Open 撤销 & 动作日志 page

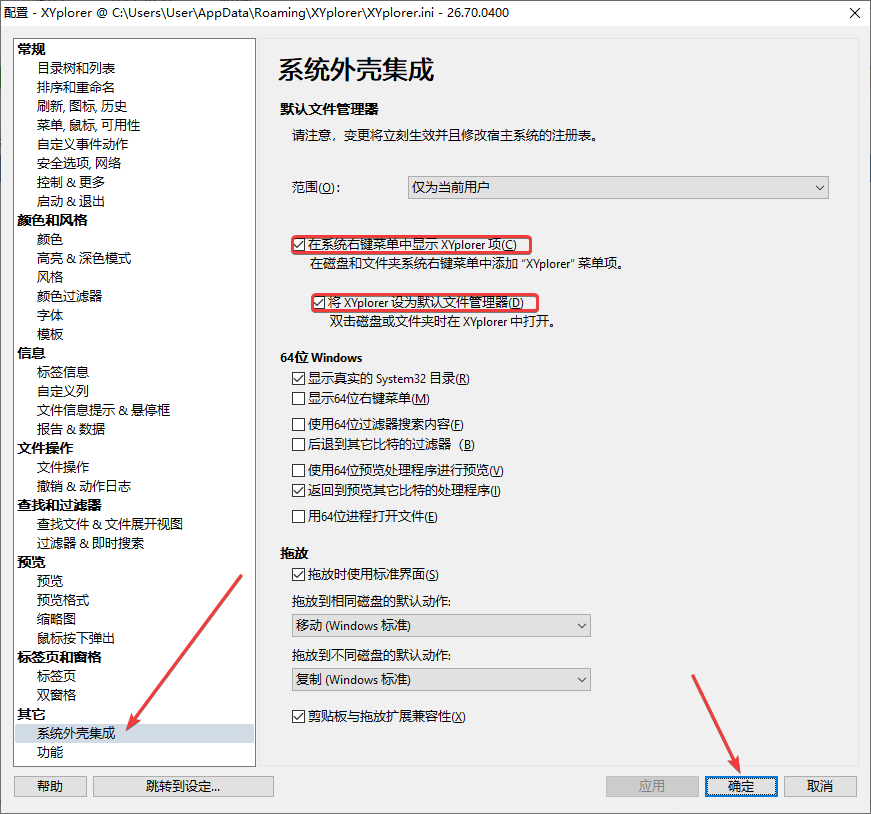(x=84, y=486)
